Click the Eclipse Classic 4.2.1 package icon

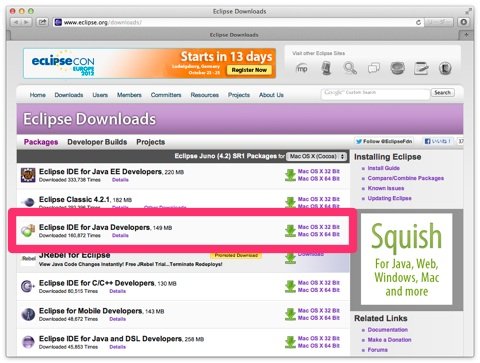pos(28,202)
